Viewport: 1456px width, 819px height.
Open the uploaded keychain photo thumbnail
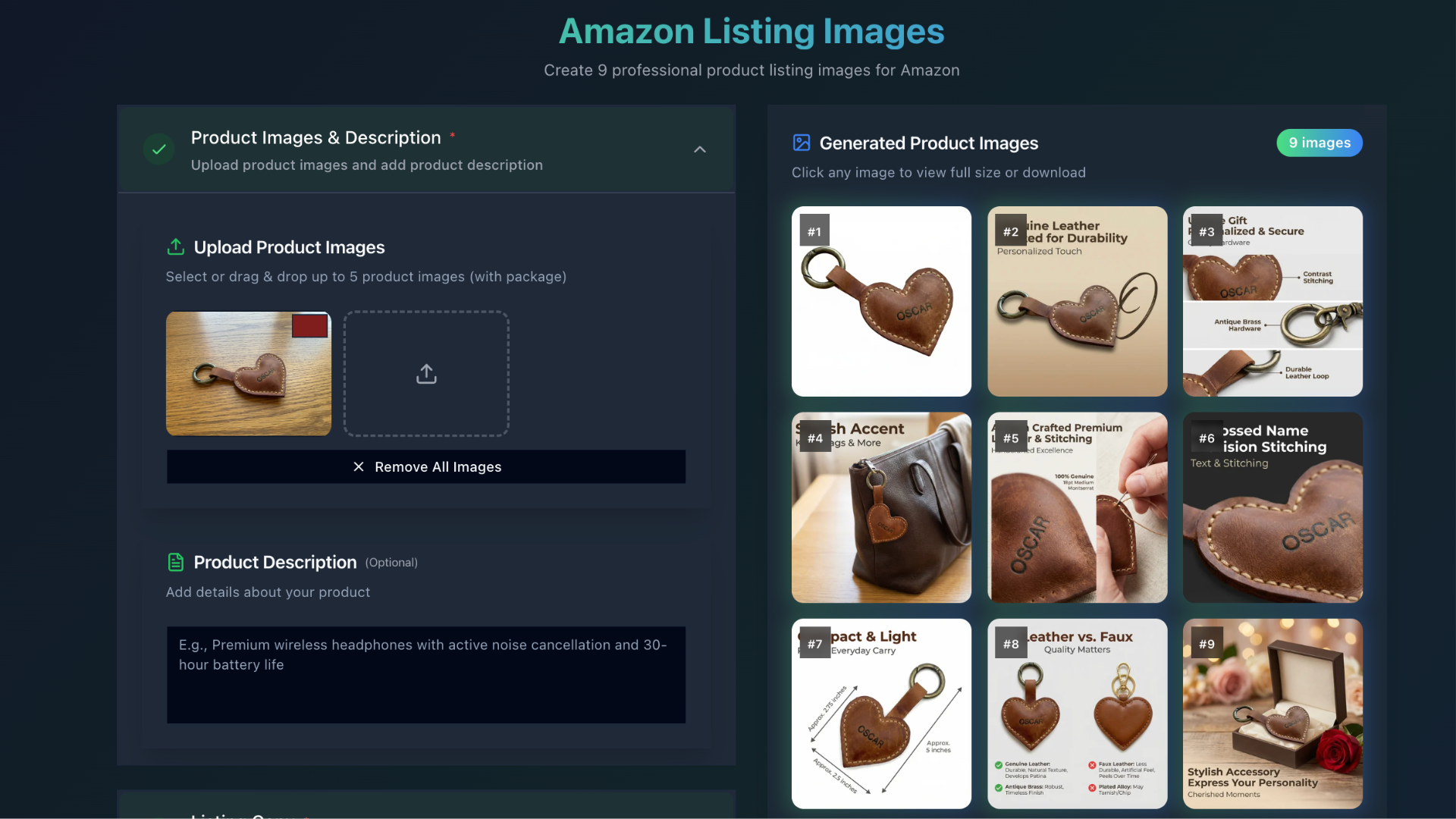[249, 374]
